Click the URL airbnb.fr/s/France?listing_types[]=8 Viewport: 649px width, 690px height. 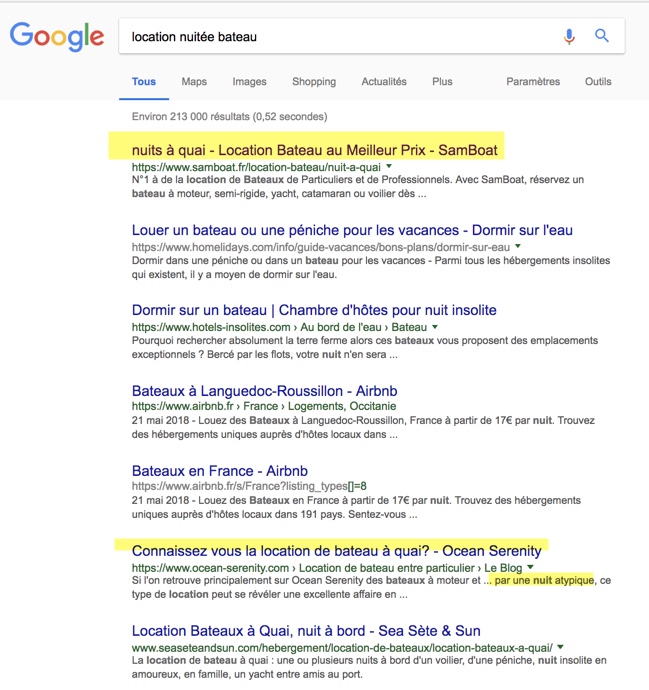pyautogui.click(x=249, y=486)
